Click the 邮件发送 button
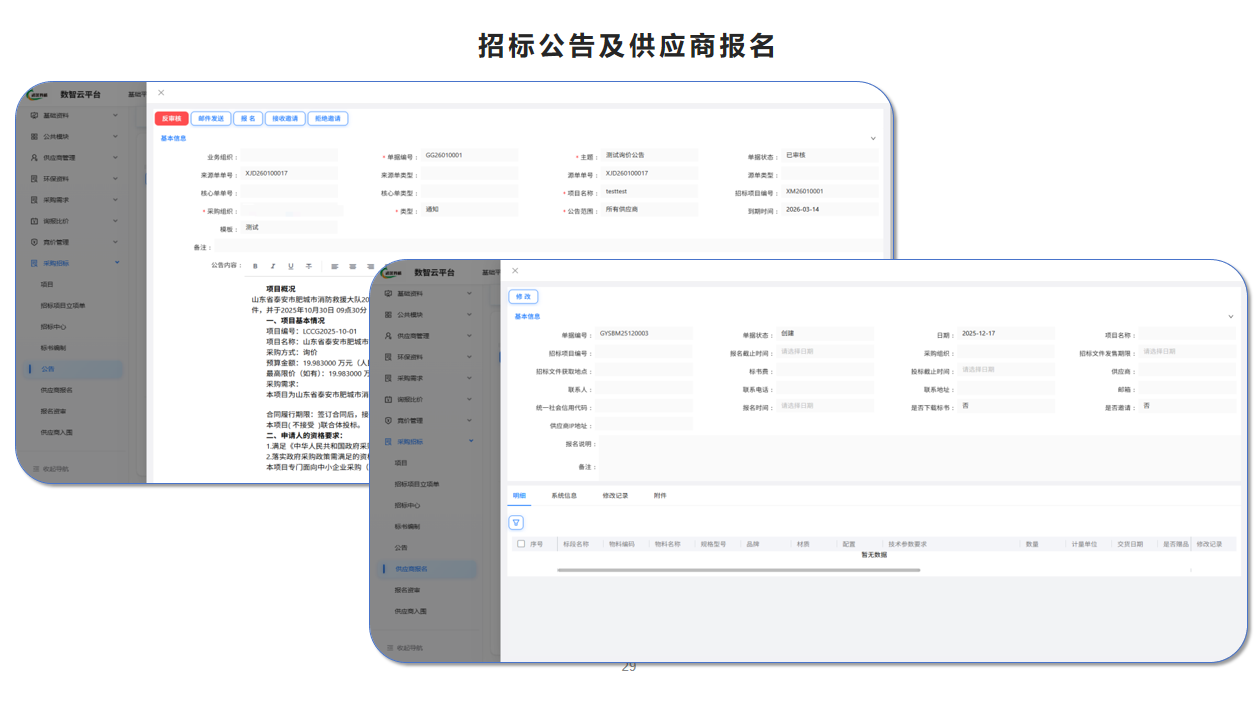Image resolution: width=1257 pixels, height=706 pixels. point(211,118)
